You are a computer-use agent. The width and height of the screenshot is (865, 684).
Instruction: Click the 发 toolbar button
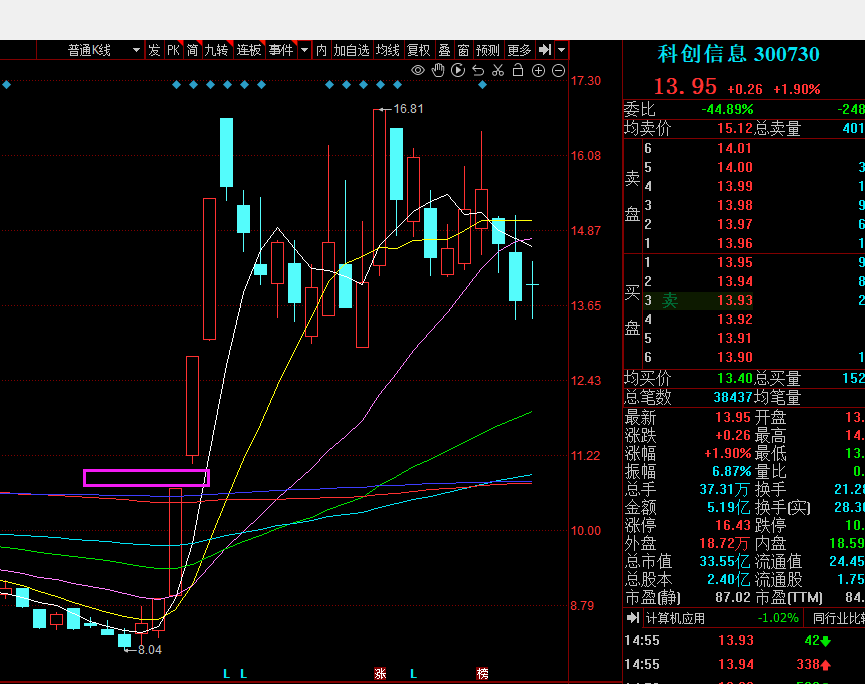coord(154,50)
